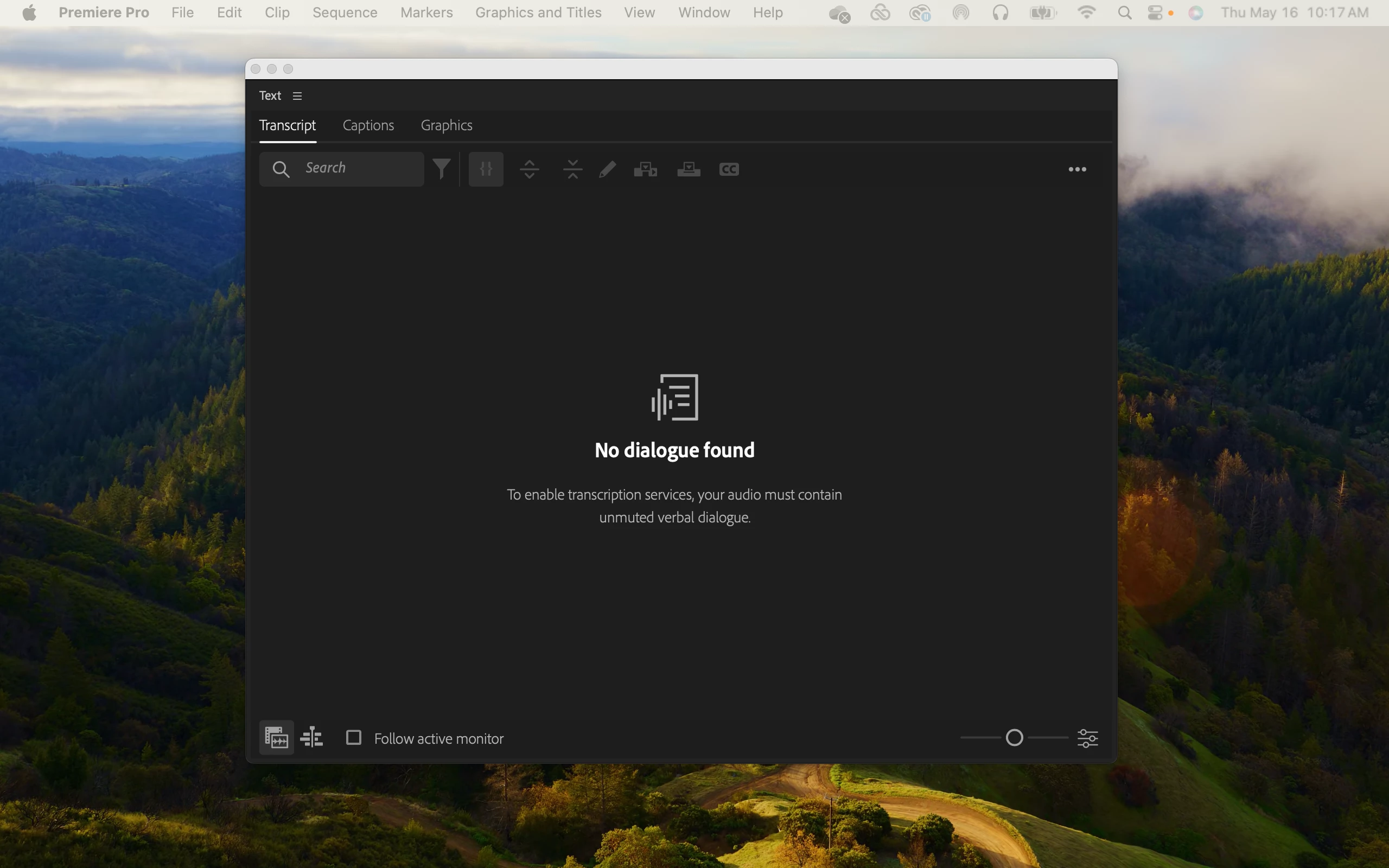
Task: Click the filter funnel icon
Action: tap(441, 169)
